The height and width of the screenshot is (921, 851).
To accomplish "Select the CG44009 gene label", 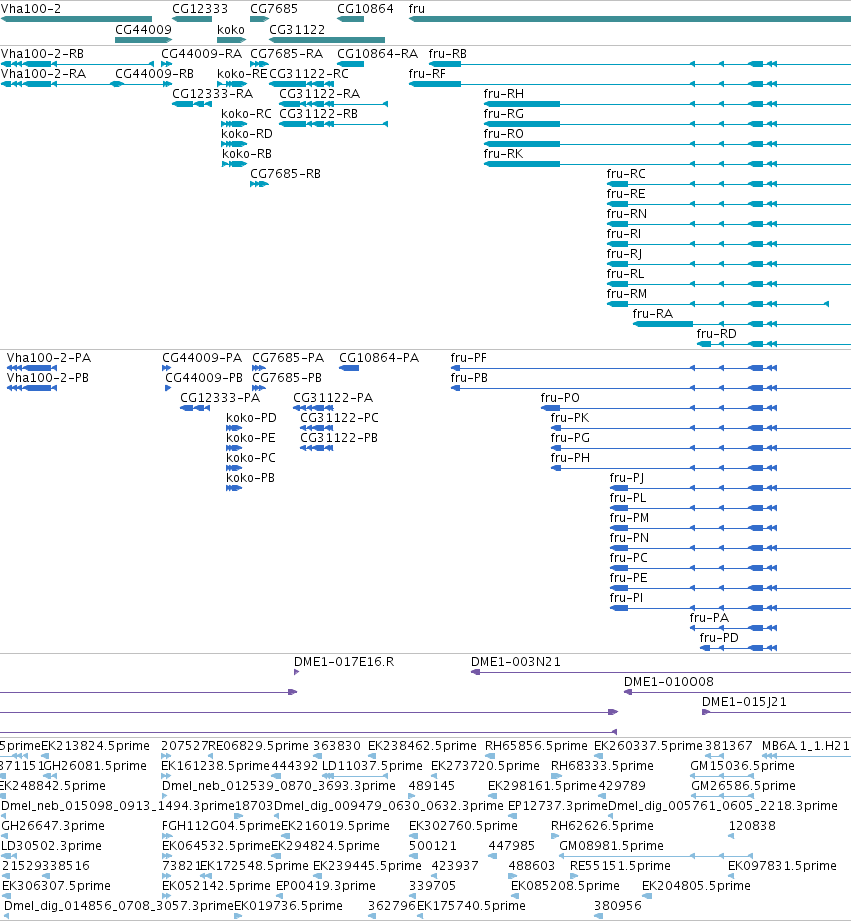I will tap(143, 29).
